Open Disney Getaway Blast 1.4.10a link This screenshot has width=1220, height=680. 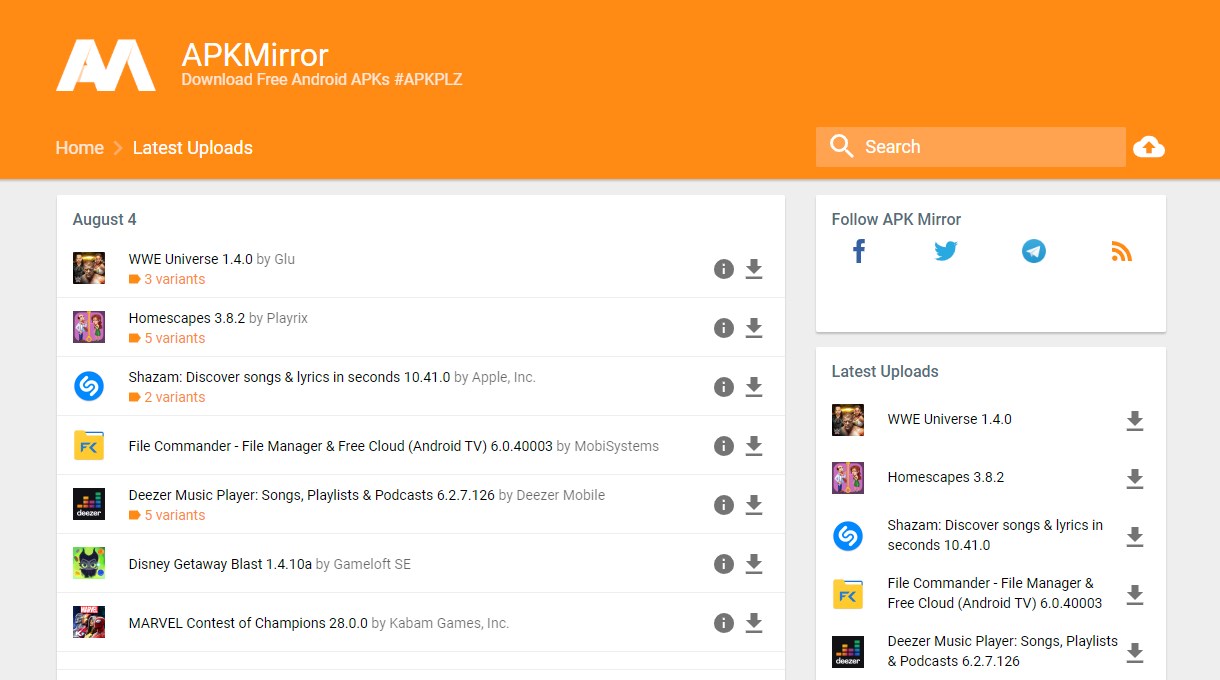220,564
